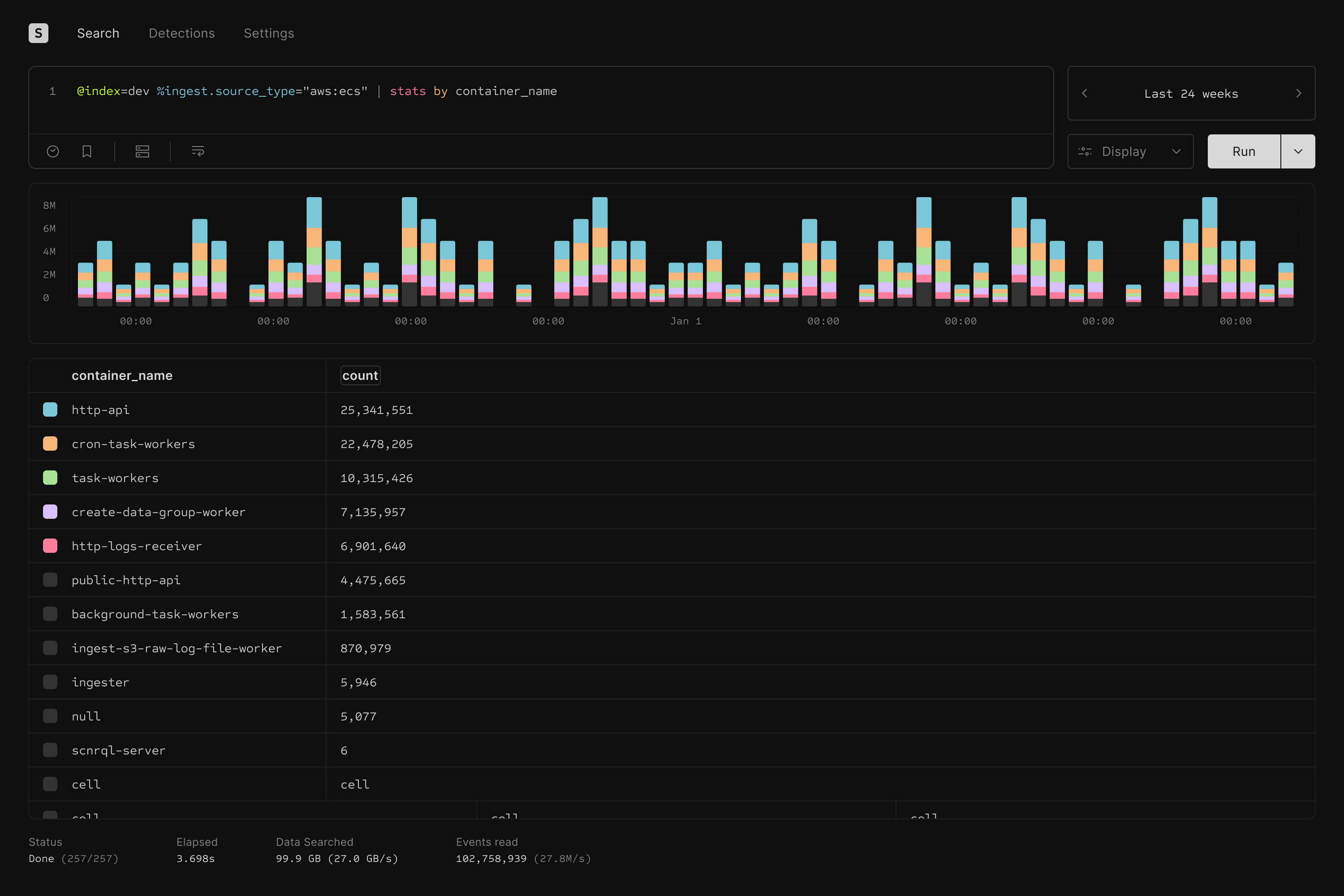Select the task-workers row name
This screenshot has height=896, width=1344.
point(116,478)
